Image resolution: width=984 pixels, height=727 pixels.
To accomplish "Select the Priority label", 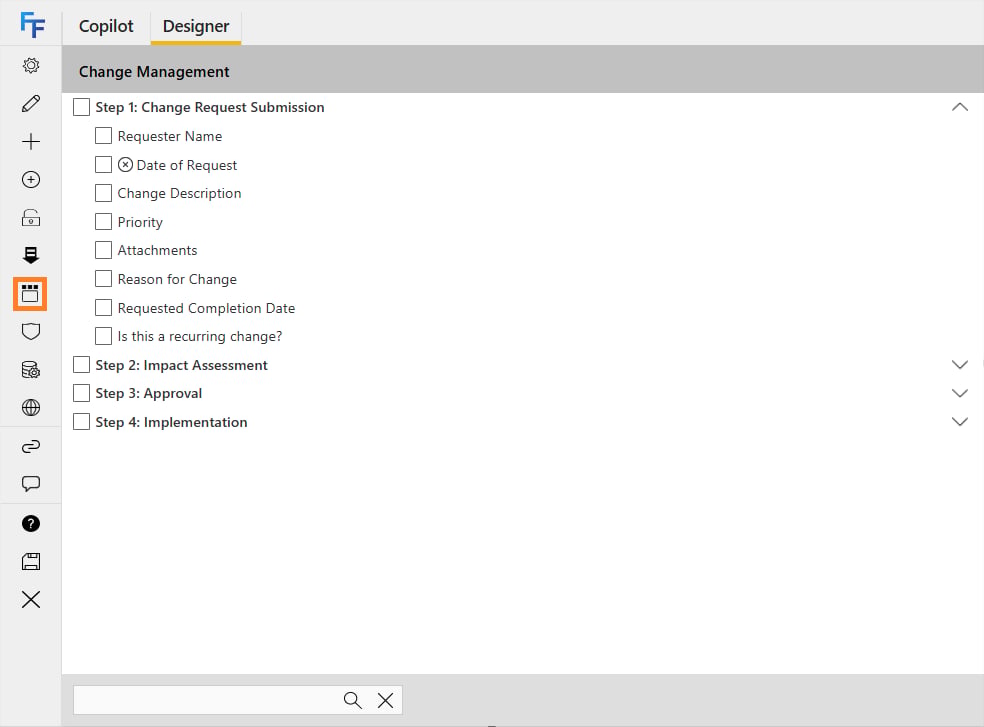I will [140, 222].
